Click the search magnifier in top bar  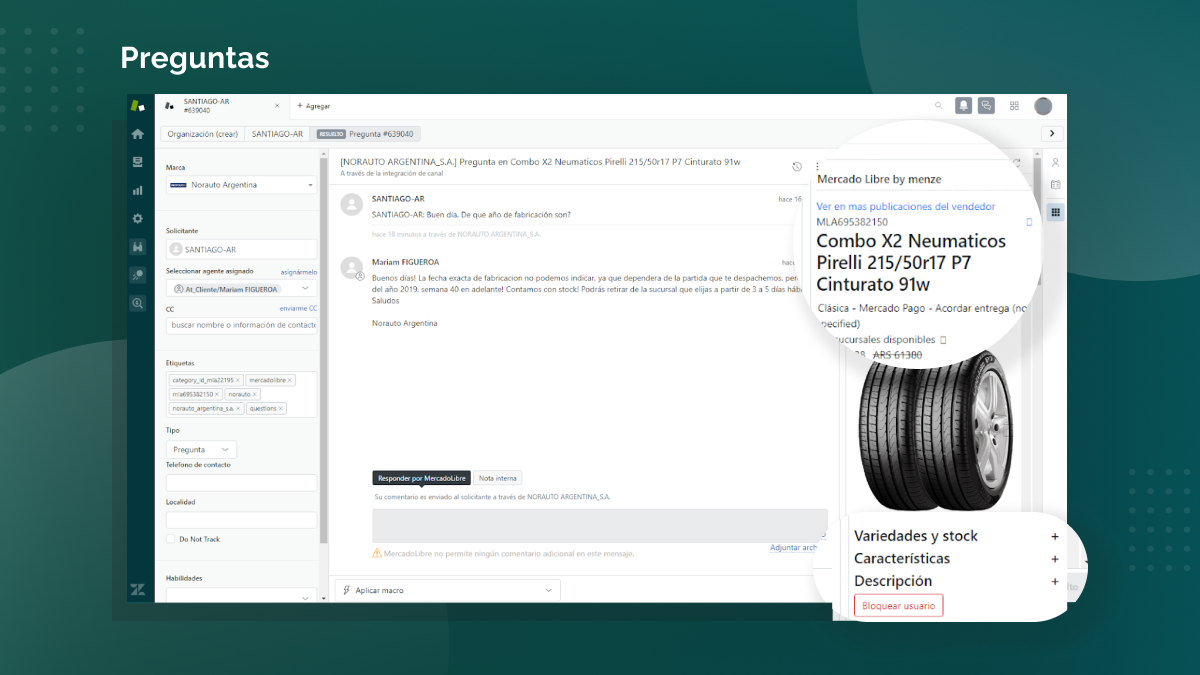pyautogui.click(x=938, y=105)
